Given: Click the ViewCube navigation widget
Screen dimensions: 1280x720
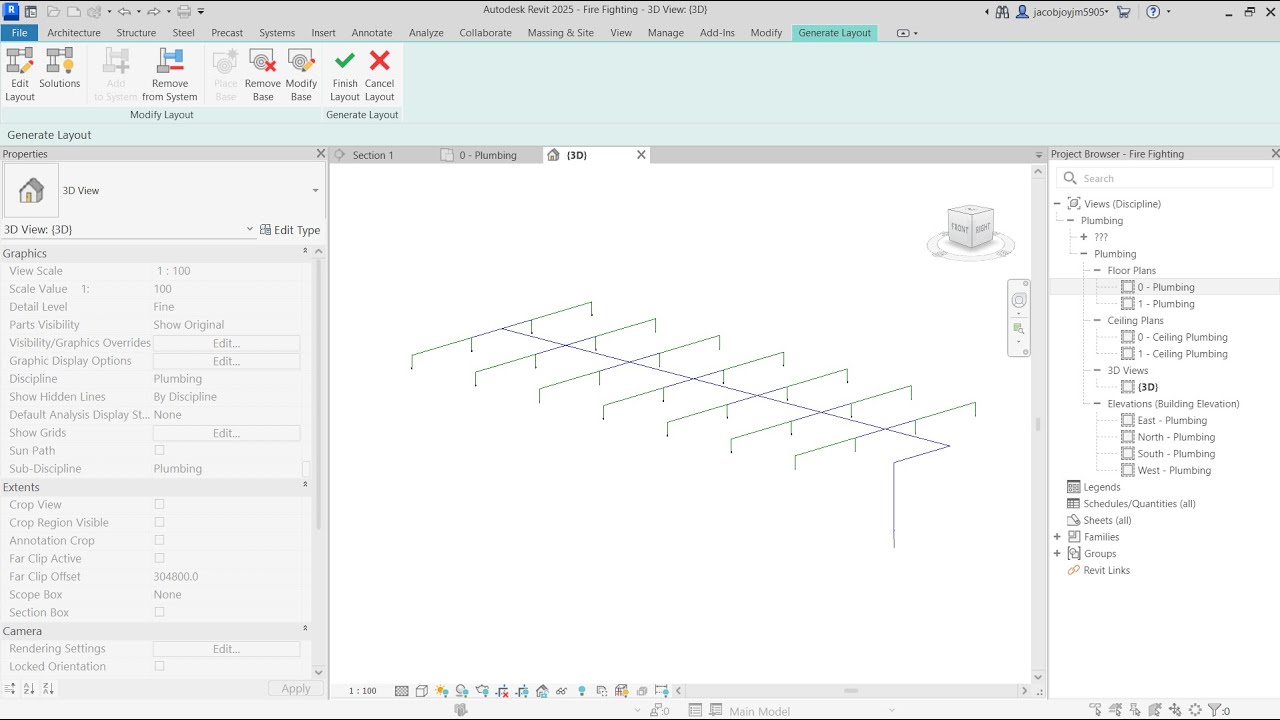Looking at the screenshot, I should (x=971, y=232).
